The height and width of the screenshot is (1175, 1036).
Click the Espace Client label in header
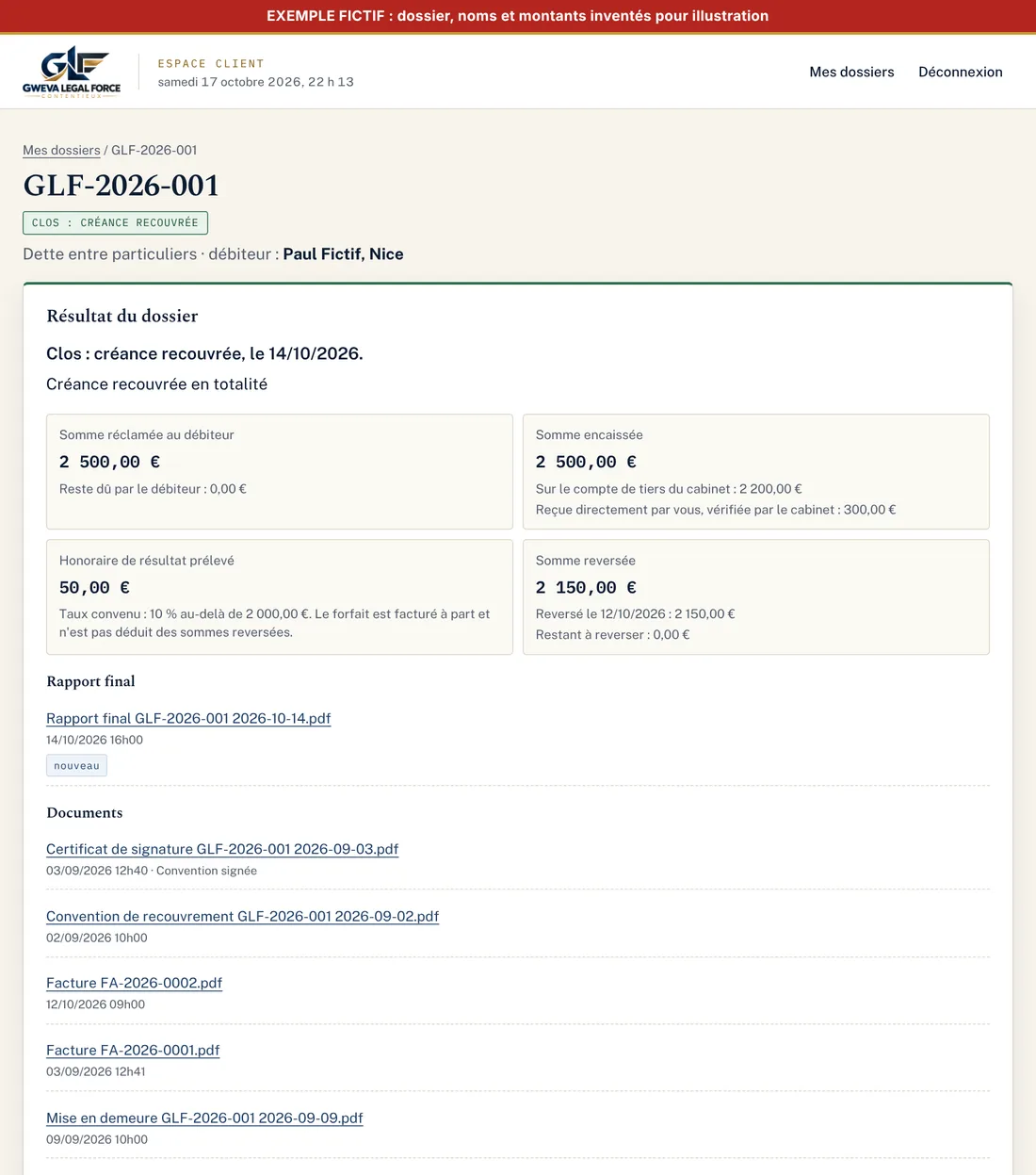pyautogui.click(x=211, y=63)
